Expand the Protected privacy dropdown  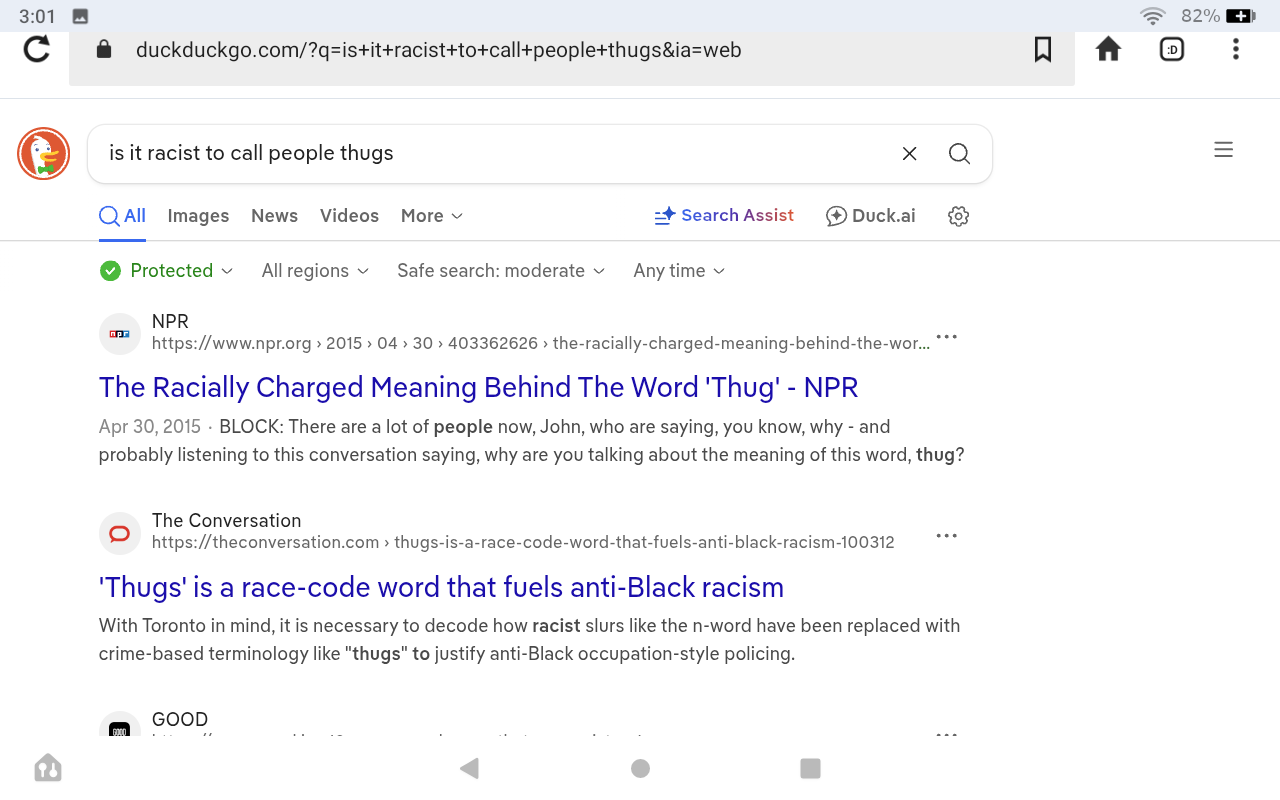pos(167,271)
